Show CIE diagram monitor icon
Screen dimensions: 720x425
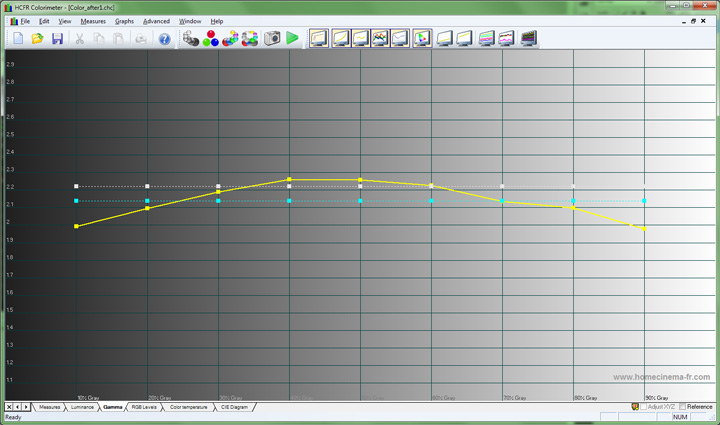click(x=422, y=38)
